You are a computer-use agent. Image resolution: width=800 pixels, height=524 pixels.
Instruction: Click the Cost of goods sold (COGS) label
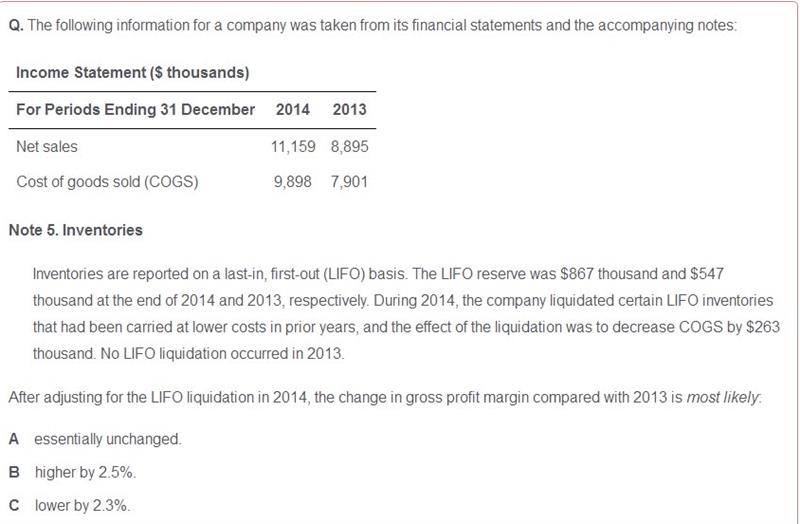[108, 182]
